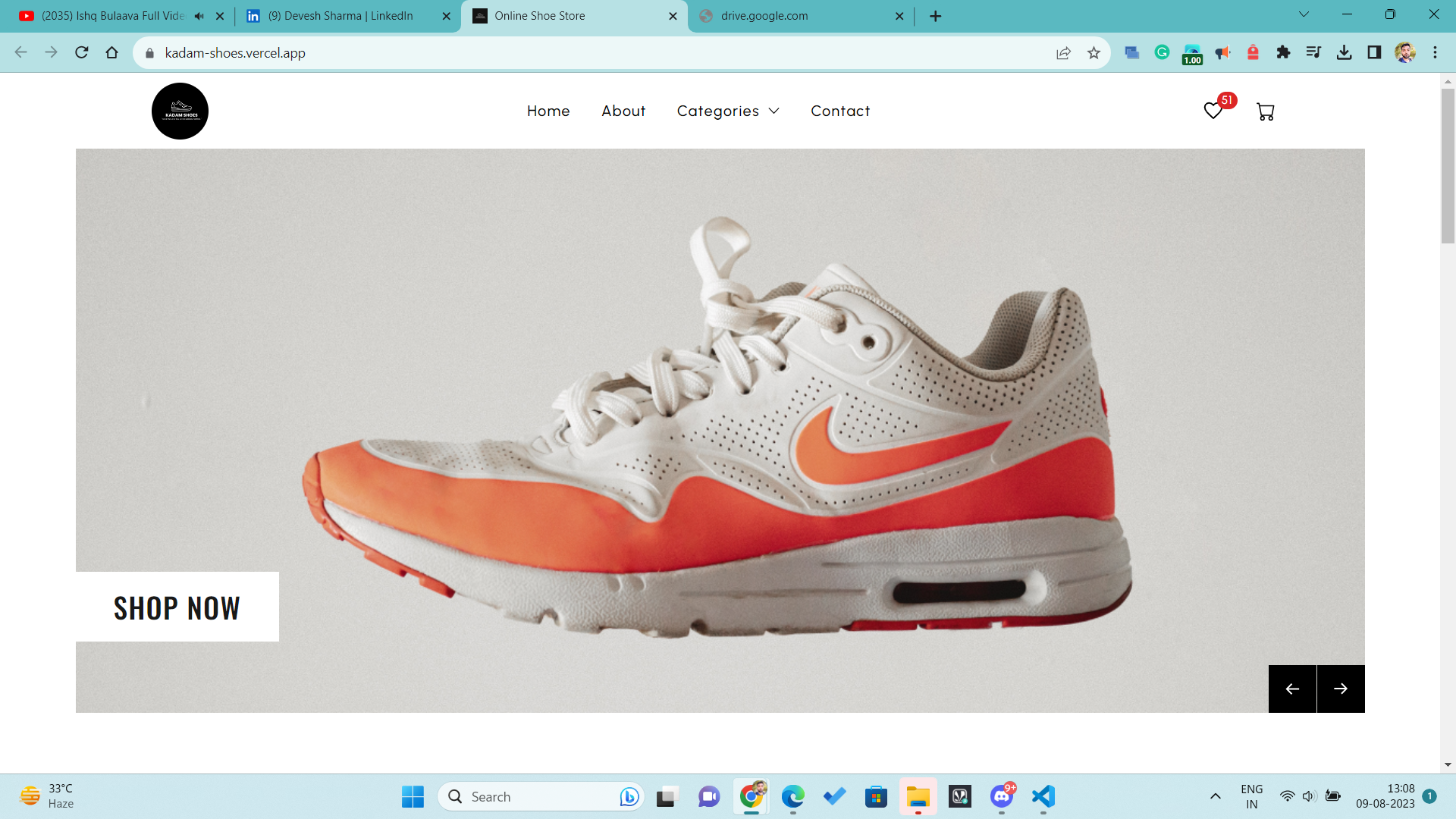Screen dimensions: 1456x819
Task: Close the Online Shoe Store tab
Action: pyautogui.click(x=673, y=16)
